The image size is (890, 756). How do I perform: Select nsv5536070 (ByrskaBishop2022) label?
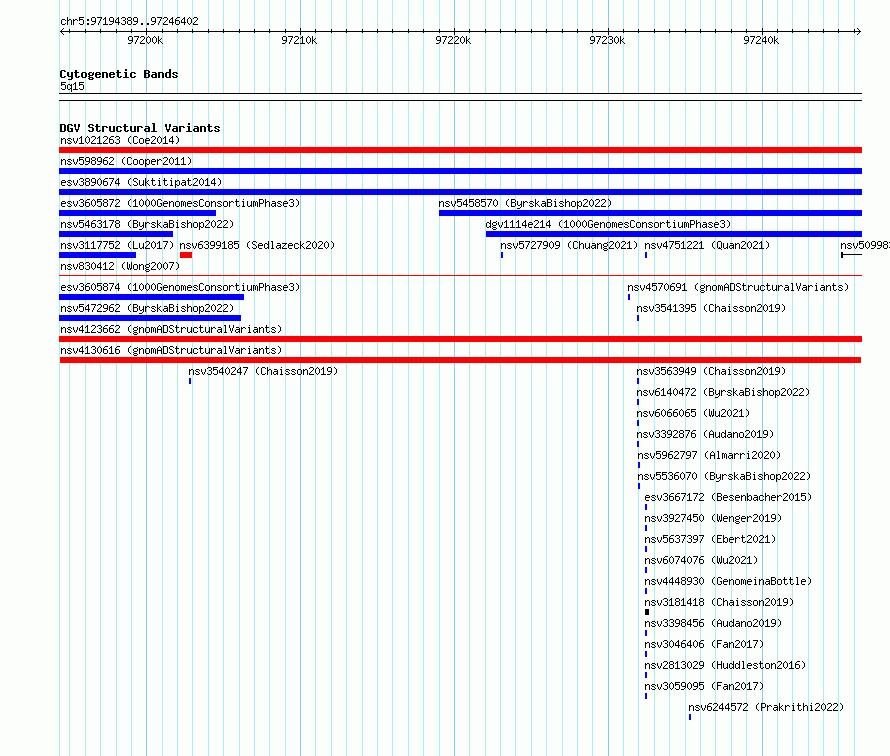point(724,476)
